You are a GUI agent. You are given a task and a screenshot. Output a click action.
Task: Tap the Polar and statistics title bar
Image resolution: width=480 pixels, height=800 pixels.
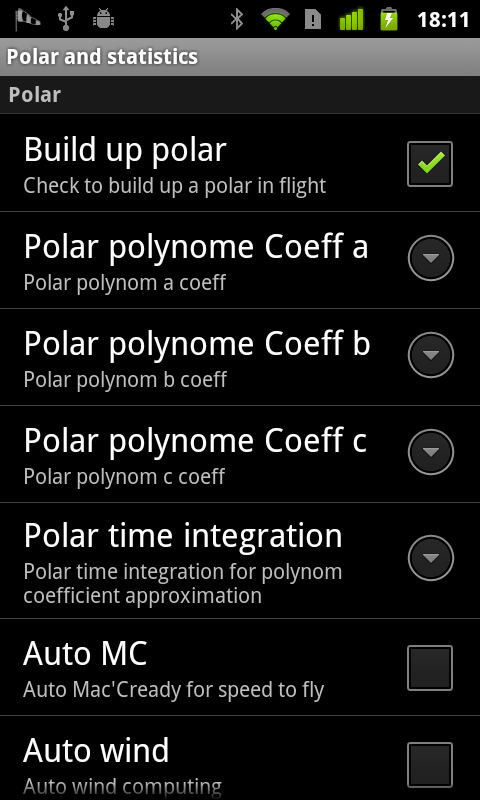[x=240, y=57]
